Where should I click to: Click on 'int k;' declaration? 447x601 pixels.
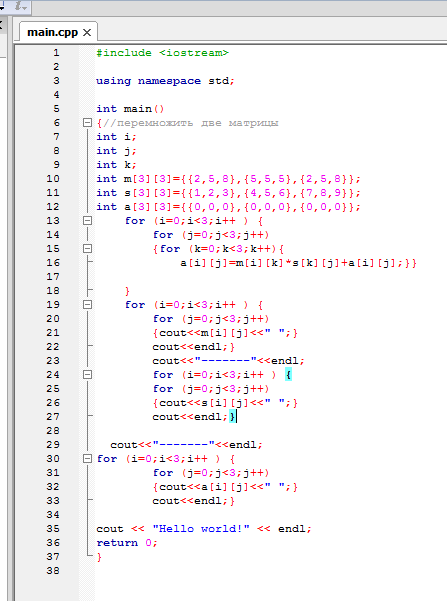coord(117,165)
